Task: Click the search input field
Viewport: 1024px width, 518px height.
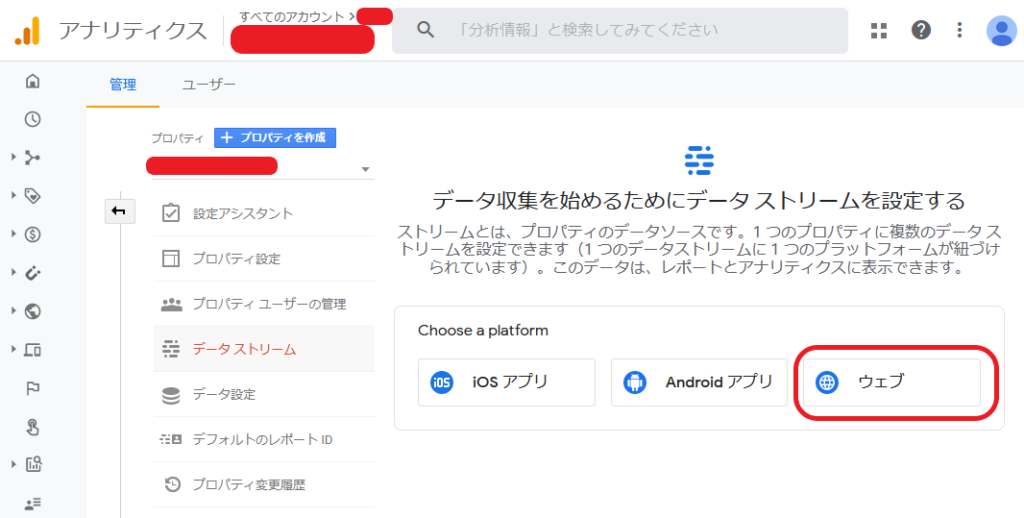Action: click(x=620, y=30)
